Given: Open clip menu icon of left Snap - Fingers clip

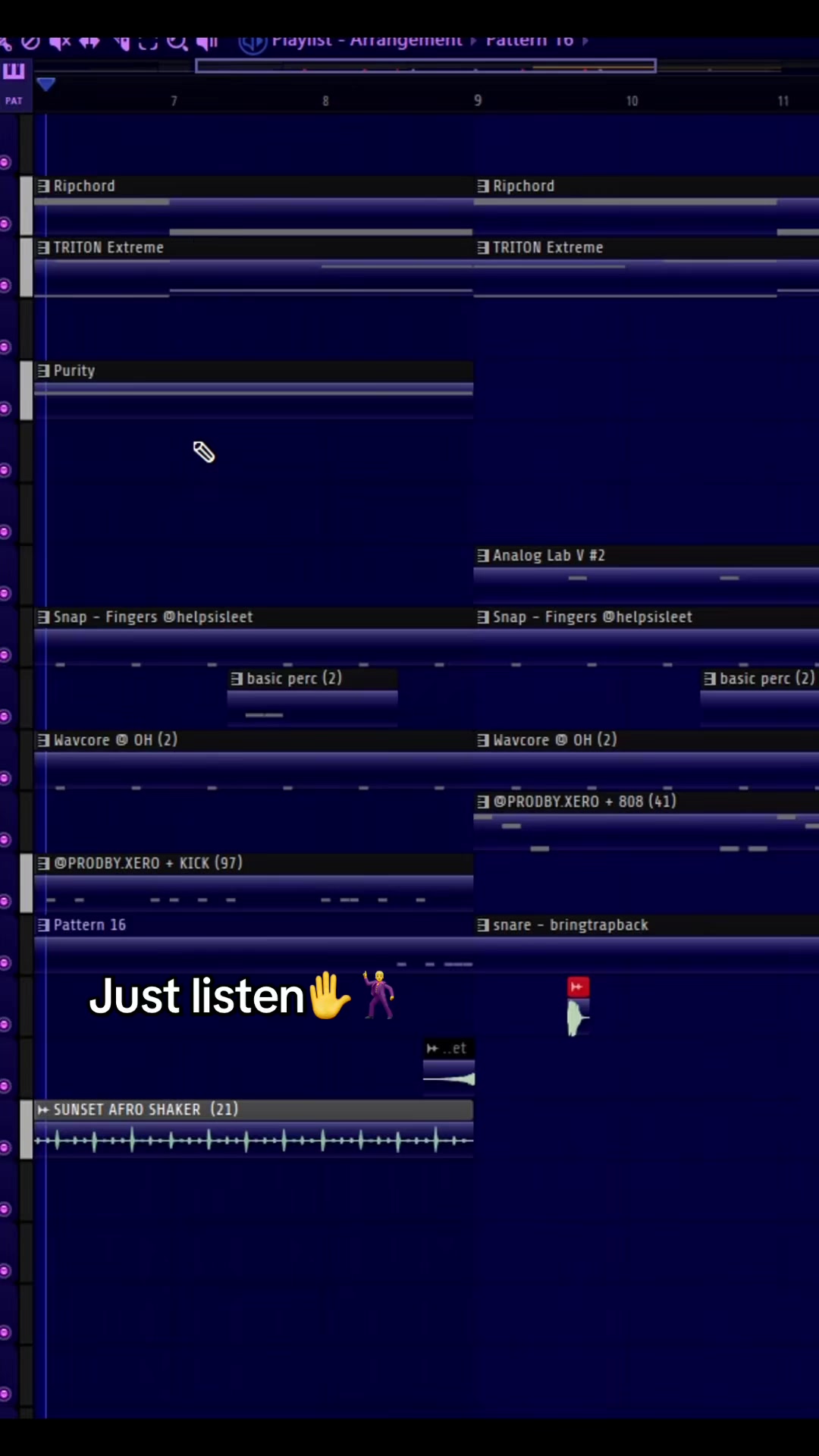Looking at the screenshot, I should coord(43,617).
